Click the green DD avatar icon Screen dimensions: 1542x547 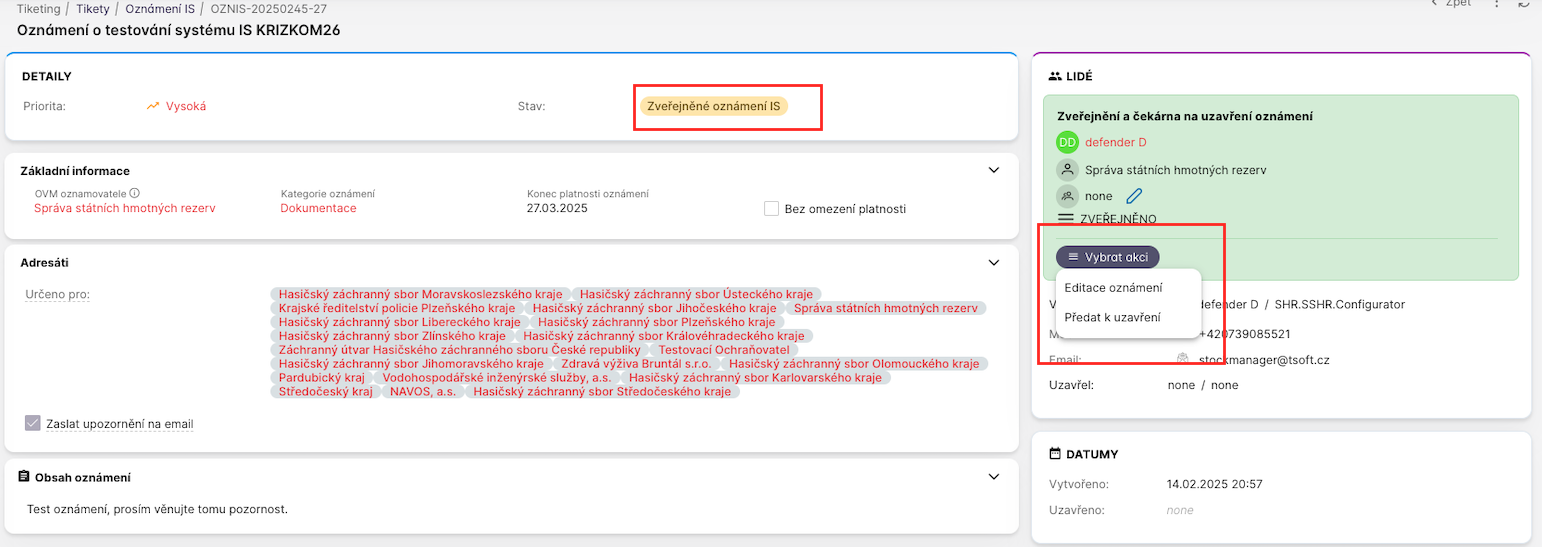[x=1067, y=142]
